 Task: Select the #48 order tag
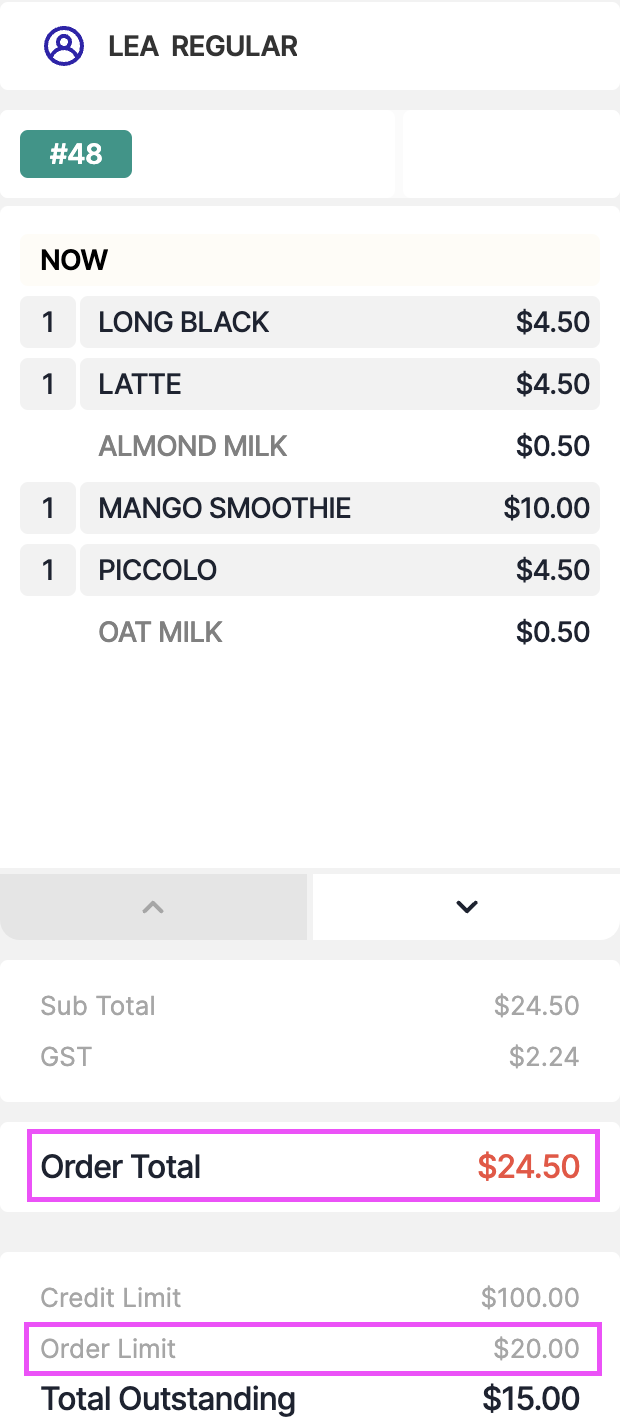click(x=76, y=154)
